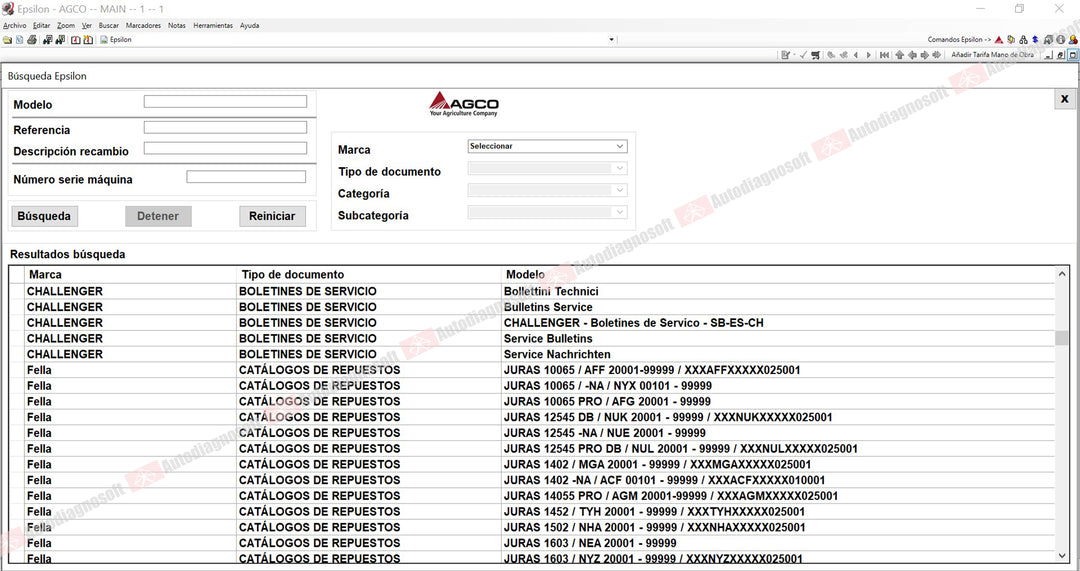Click the Referencia input field

tap(225, 127)
